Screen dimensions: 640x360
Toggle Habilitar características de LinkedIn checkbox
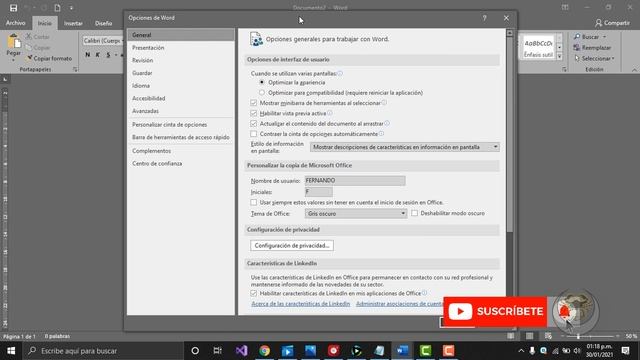coord(253,293)
